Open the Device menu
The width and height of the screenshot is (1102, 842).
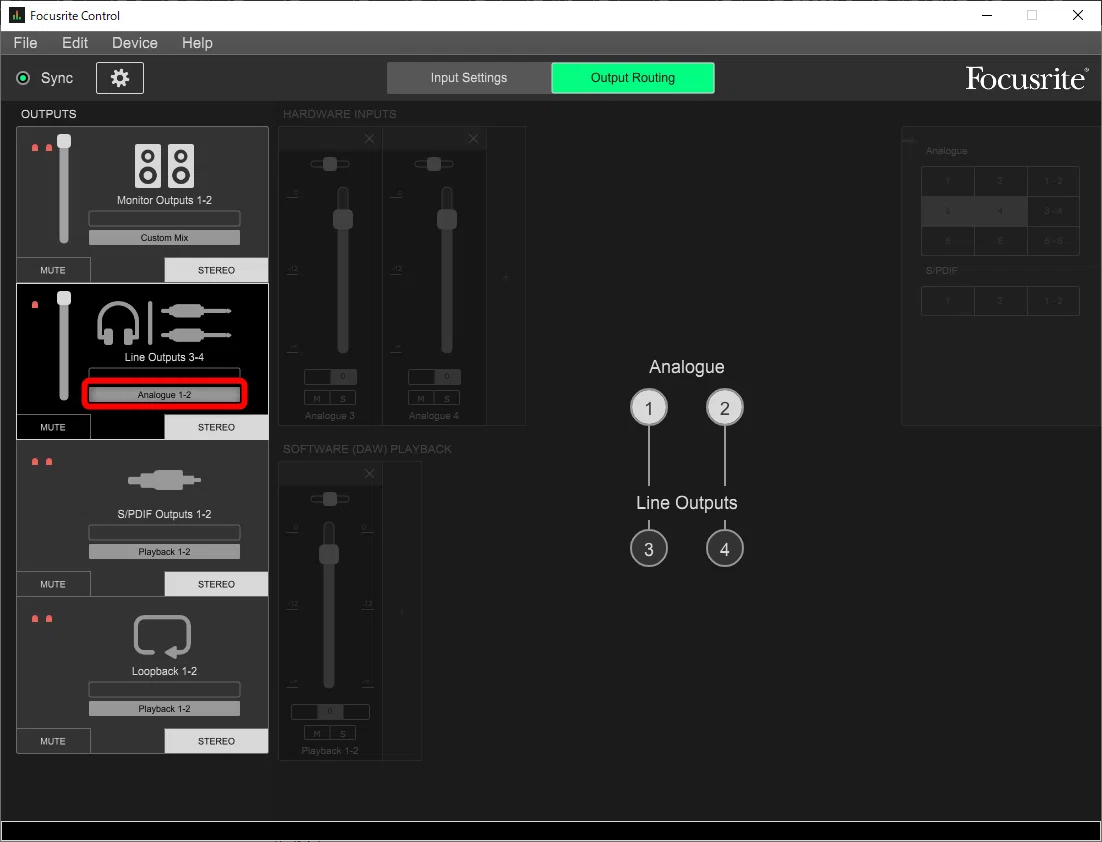coord(135,43)
